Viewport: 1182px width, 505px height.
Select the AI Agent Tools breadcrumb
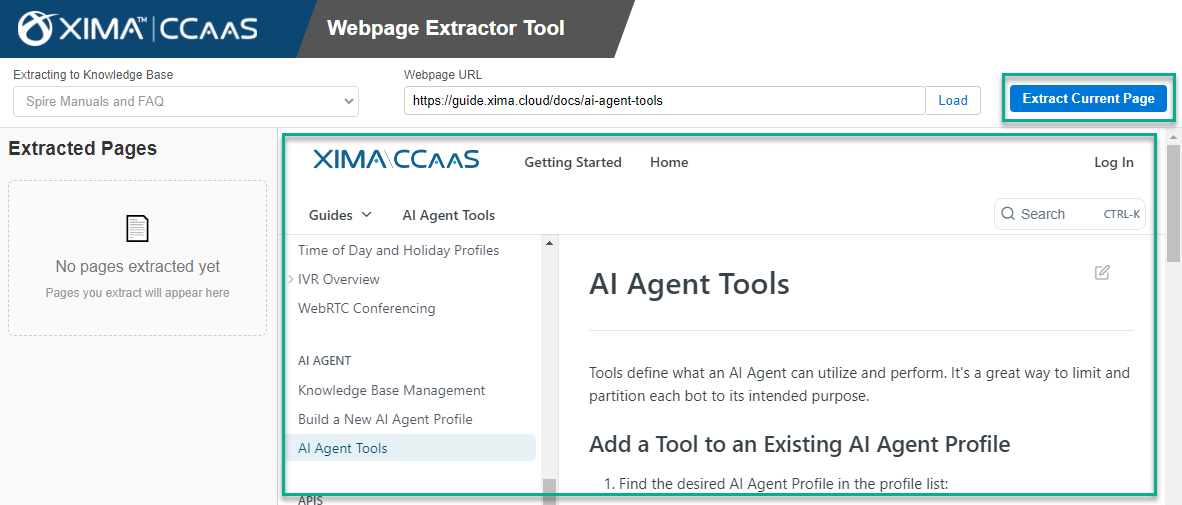449,215
